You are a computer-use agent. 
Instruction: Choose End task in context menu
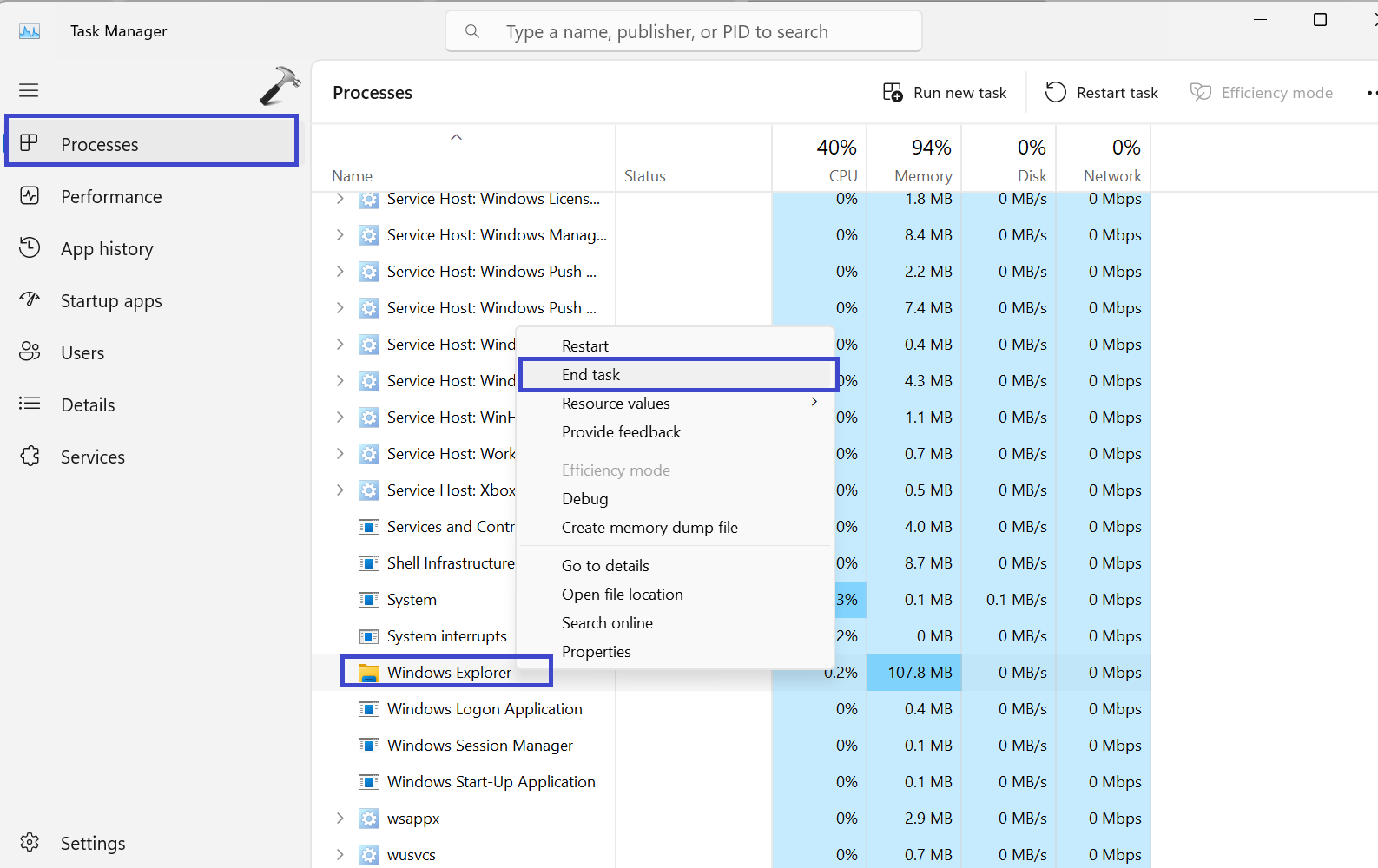click(x=590, y=375)
